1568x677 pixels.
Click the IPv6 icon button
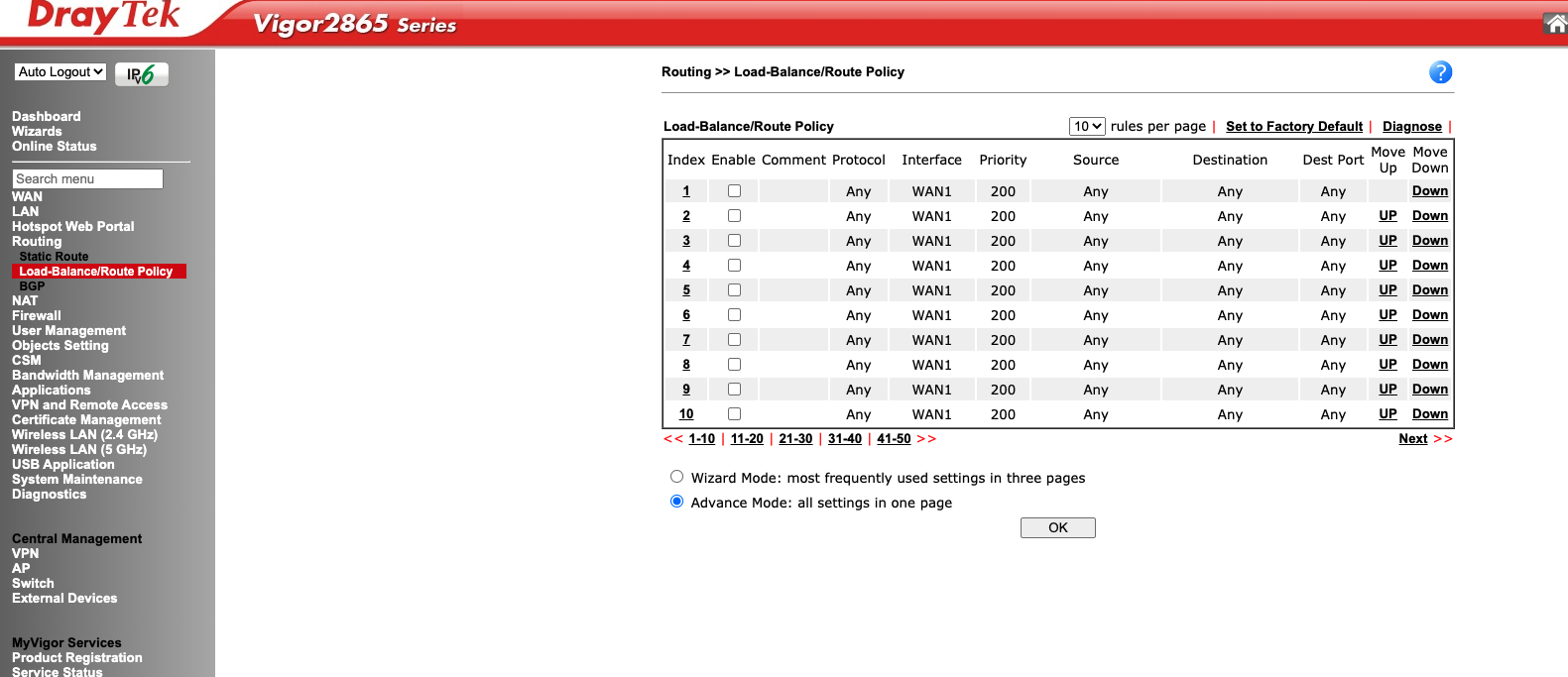click(x=142, y=74)
